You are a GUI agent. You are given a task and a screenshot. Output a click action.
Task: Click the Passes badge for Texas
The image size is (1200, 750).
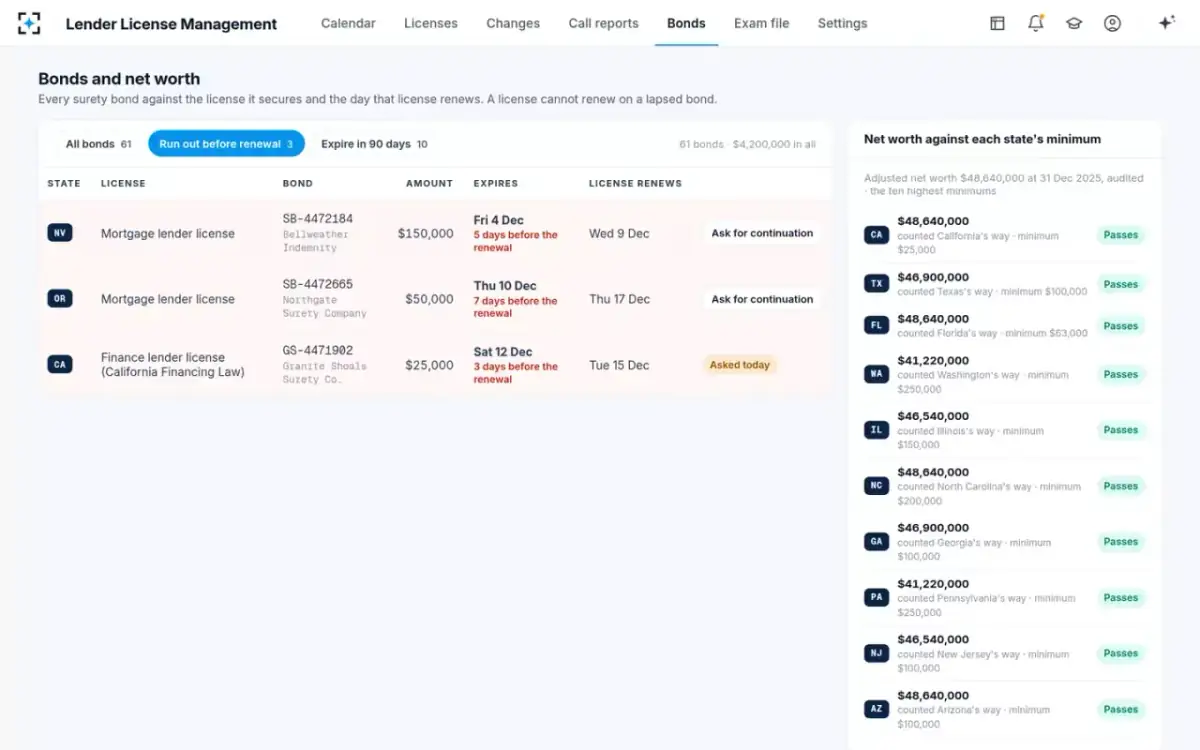[x=1121, y=284]
